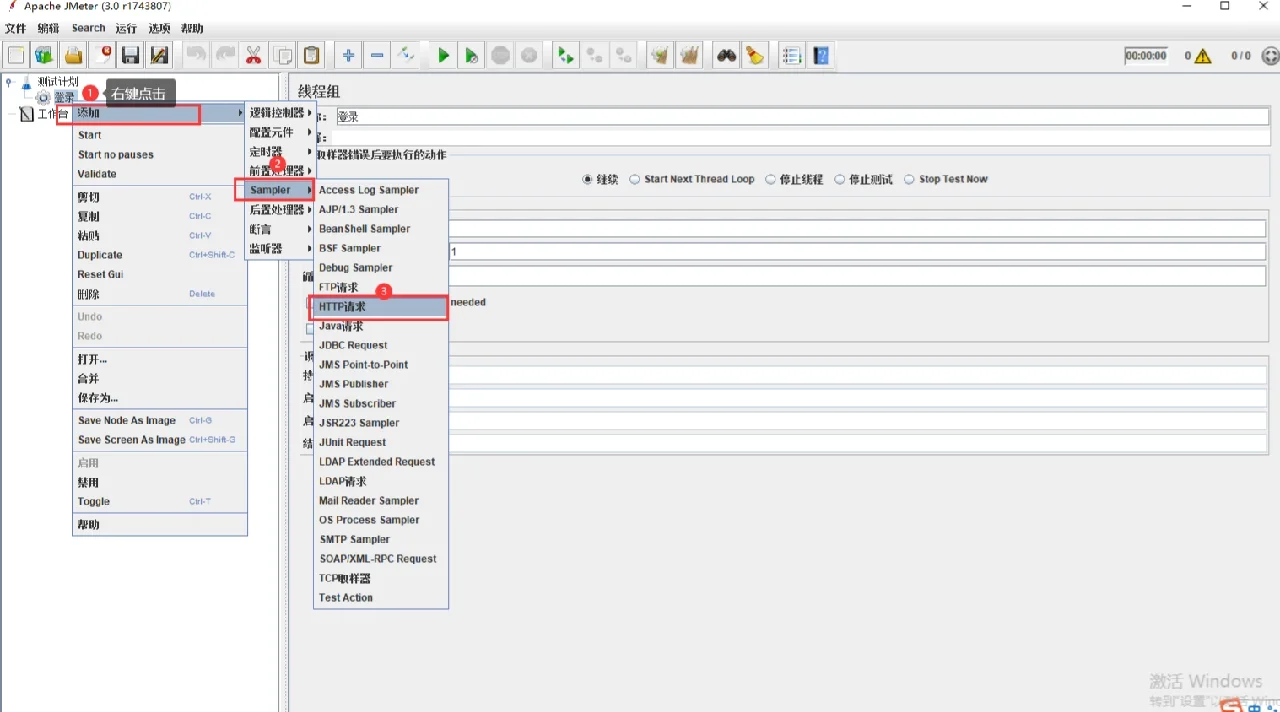Expand the 添加 submenu in context menu
The height and width of the screenshot is (712, 1280).
click(160, 113)
